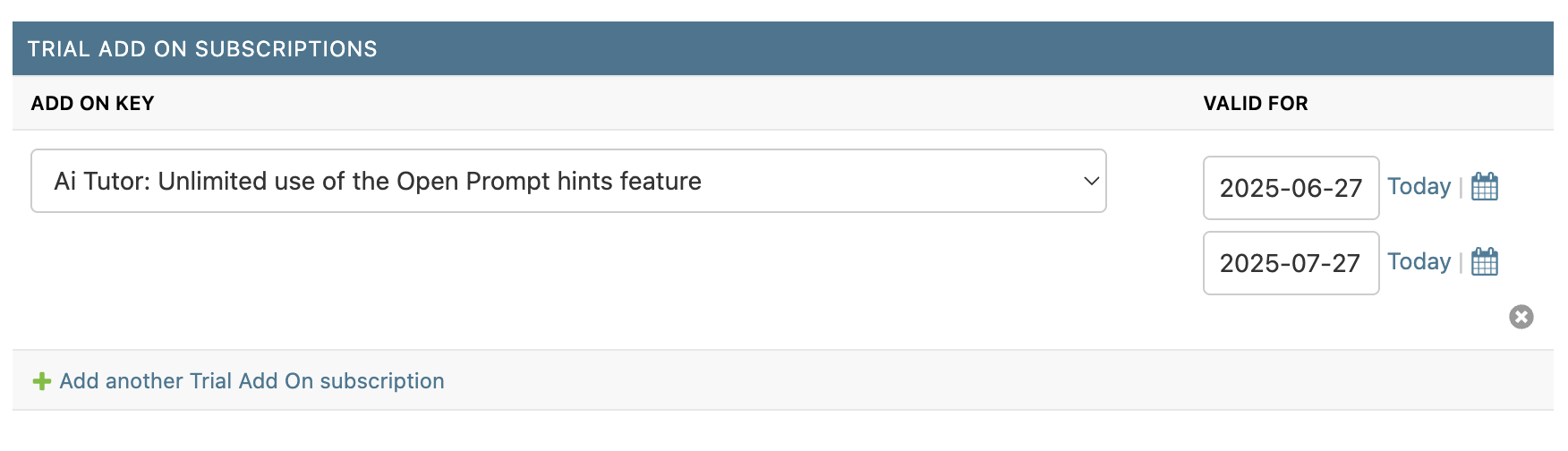Remove the trial add-on row with the X icon
Viewport: 1568px width, 451px height.
pyautogui.click(x=1521, y=317)
